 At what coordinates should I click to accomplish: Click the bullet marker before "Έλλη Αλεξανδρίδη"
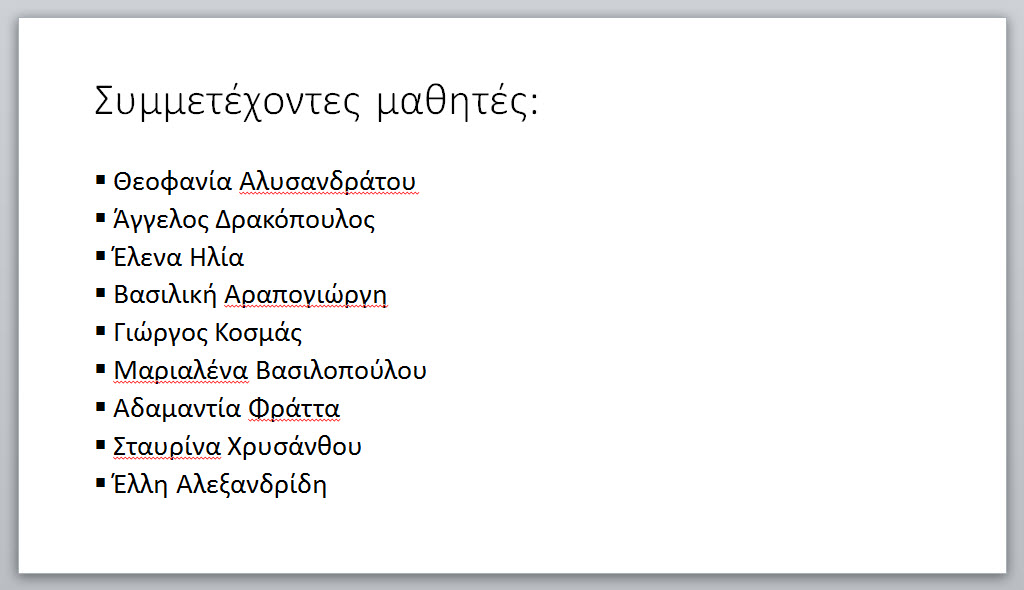[100, 483]
